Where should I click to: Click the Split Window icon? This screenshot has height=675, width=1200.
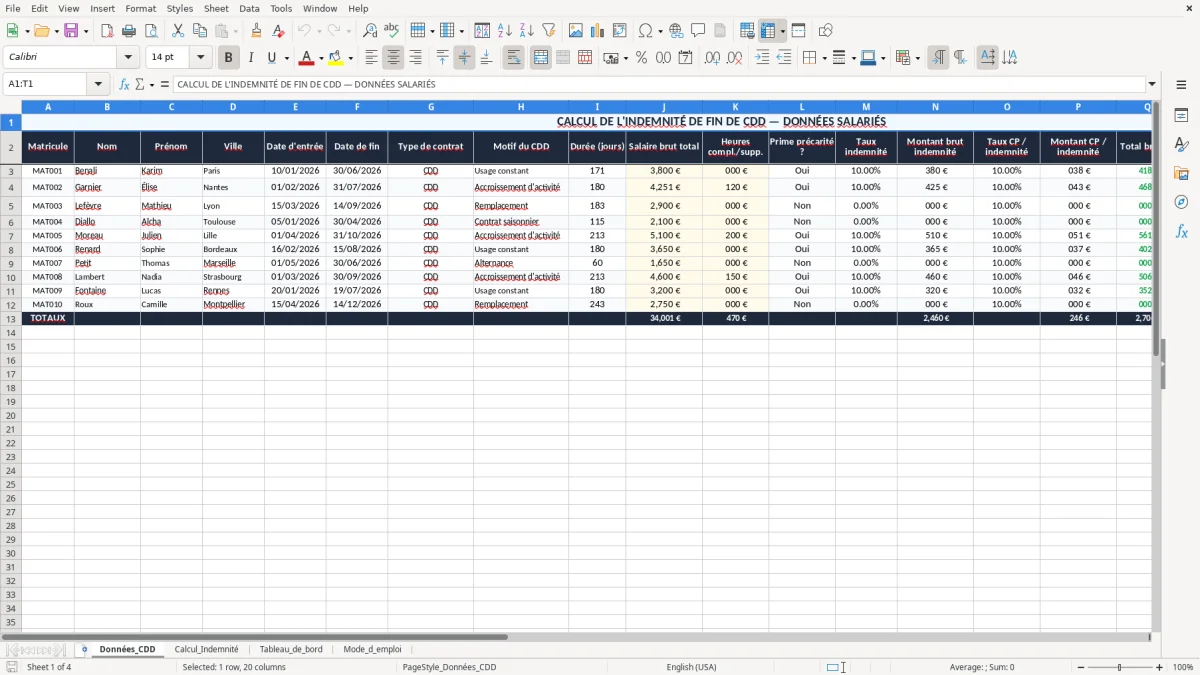click(x=798, y=31)
